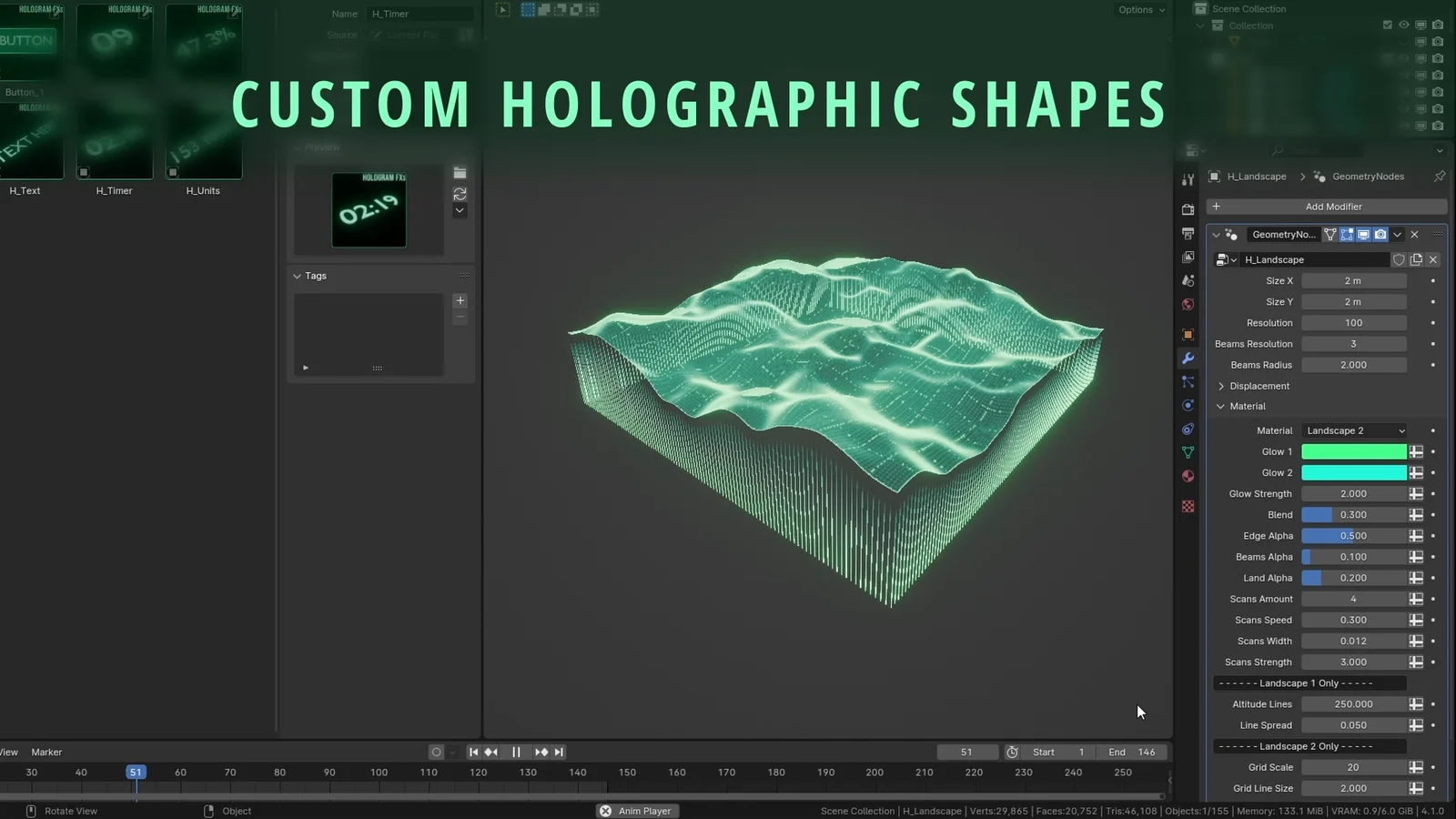
Task: Open the Render Properties tab
Action: pyautogui.click(x=1188, y=210)
